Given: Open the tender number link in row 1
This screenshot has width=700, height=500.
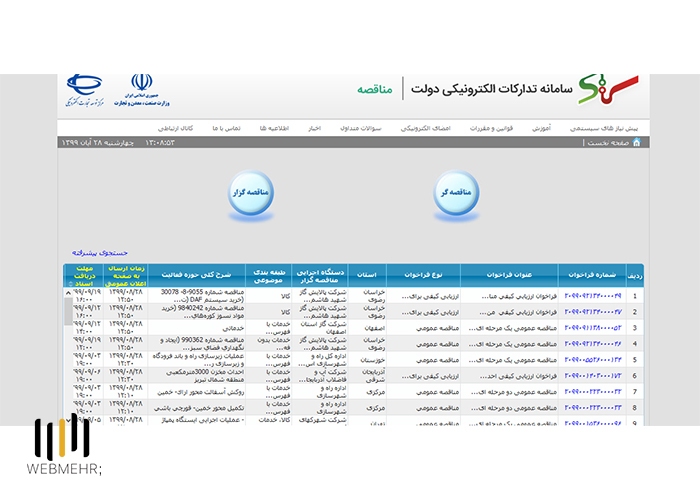Looking at the screenshot, I should coord(593,296).
